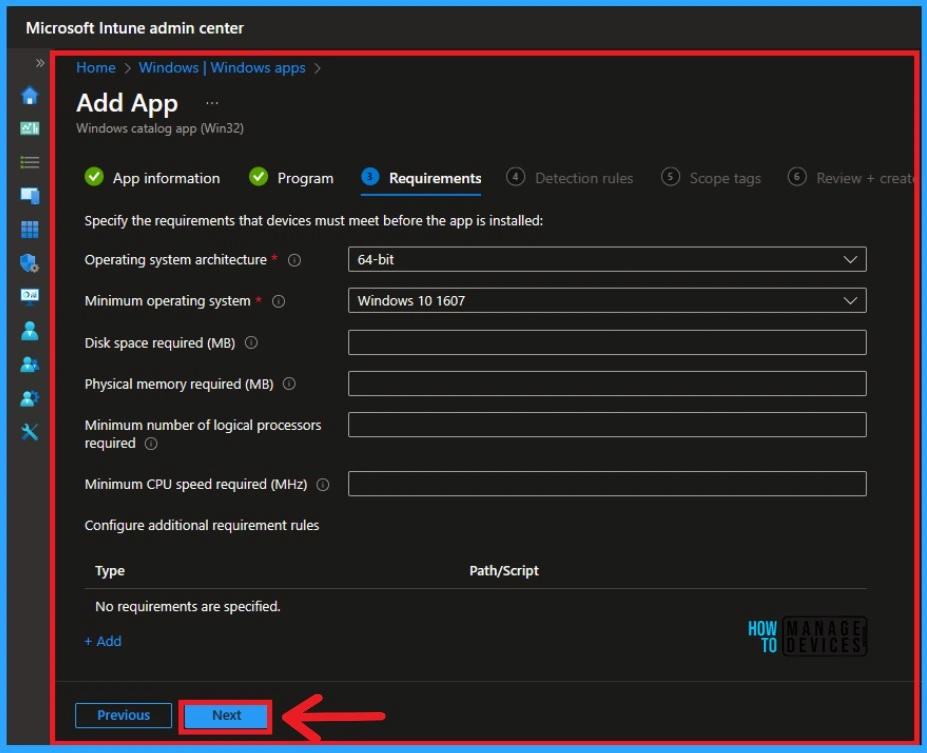Select the Requirements step tab

point(421,178)
